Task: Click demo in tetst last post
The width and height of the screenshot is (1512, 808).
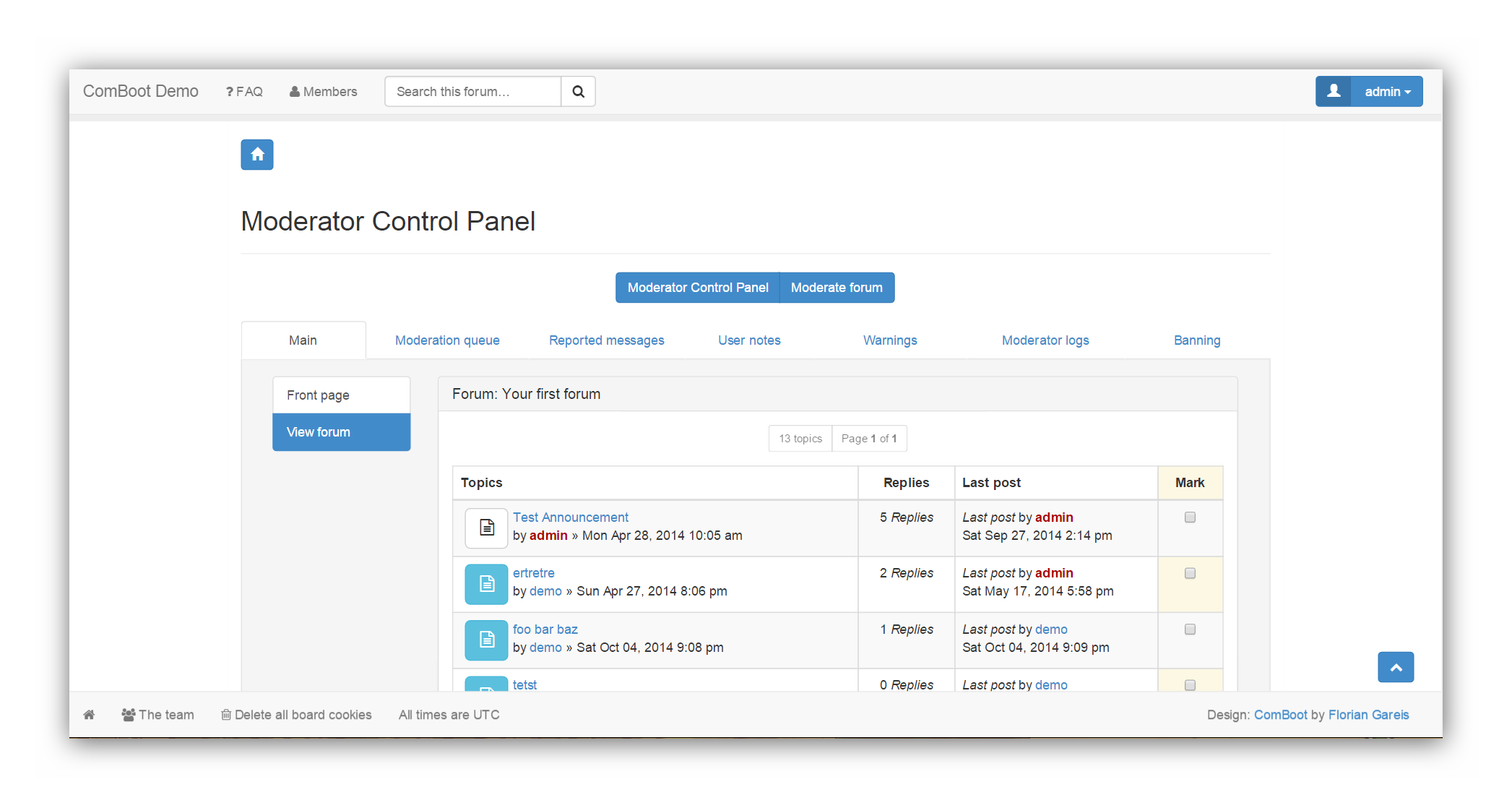Action: tap(1051, 685)
